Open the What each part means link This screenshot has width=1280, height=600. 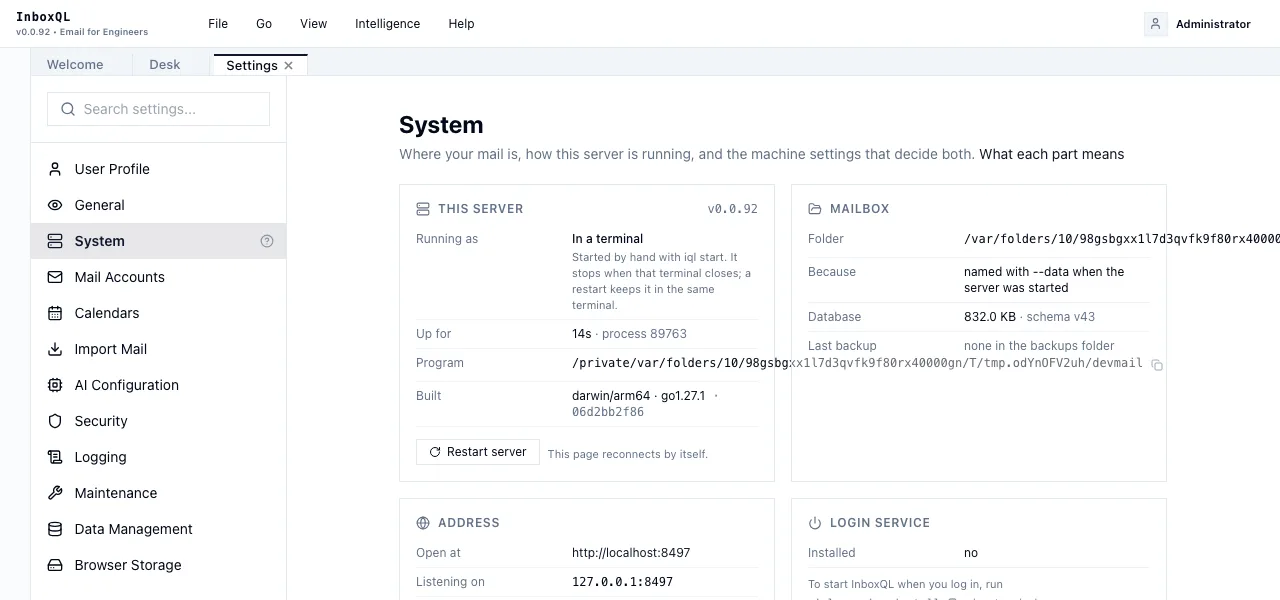pos(1052,154)
